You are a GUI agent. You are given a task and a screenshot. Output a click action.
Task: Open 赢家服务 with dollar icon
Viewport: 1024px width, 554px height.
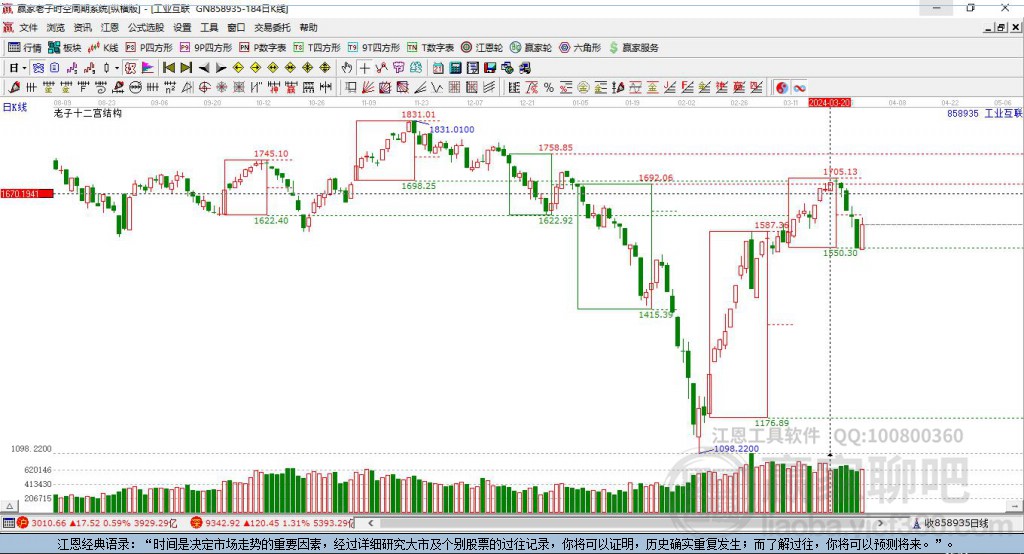click(x=633, y=48)
